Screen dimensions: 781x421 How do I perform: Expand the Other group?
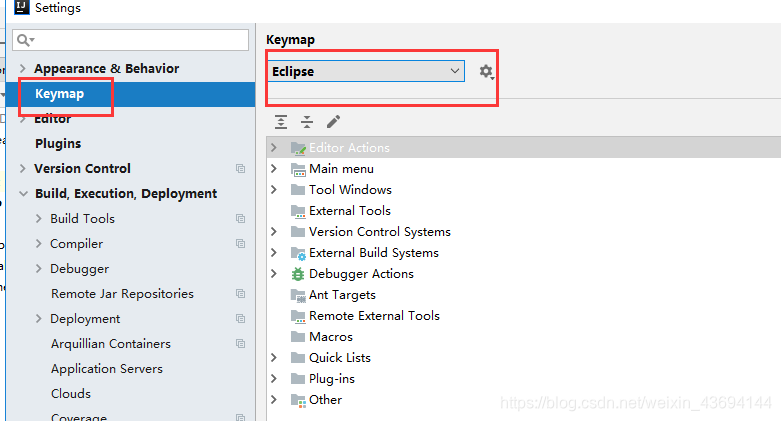click(274, 400)
